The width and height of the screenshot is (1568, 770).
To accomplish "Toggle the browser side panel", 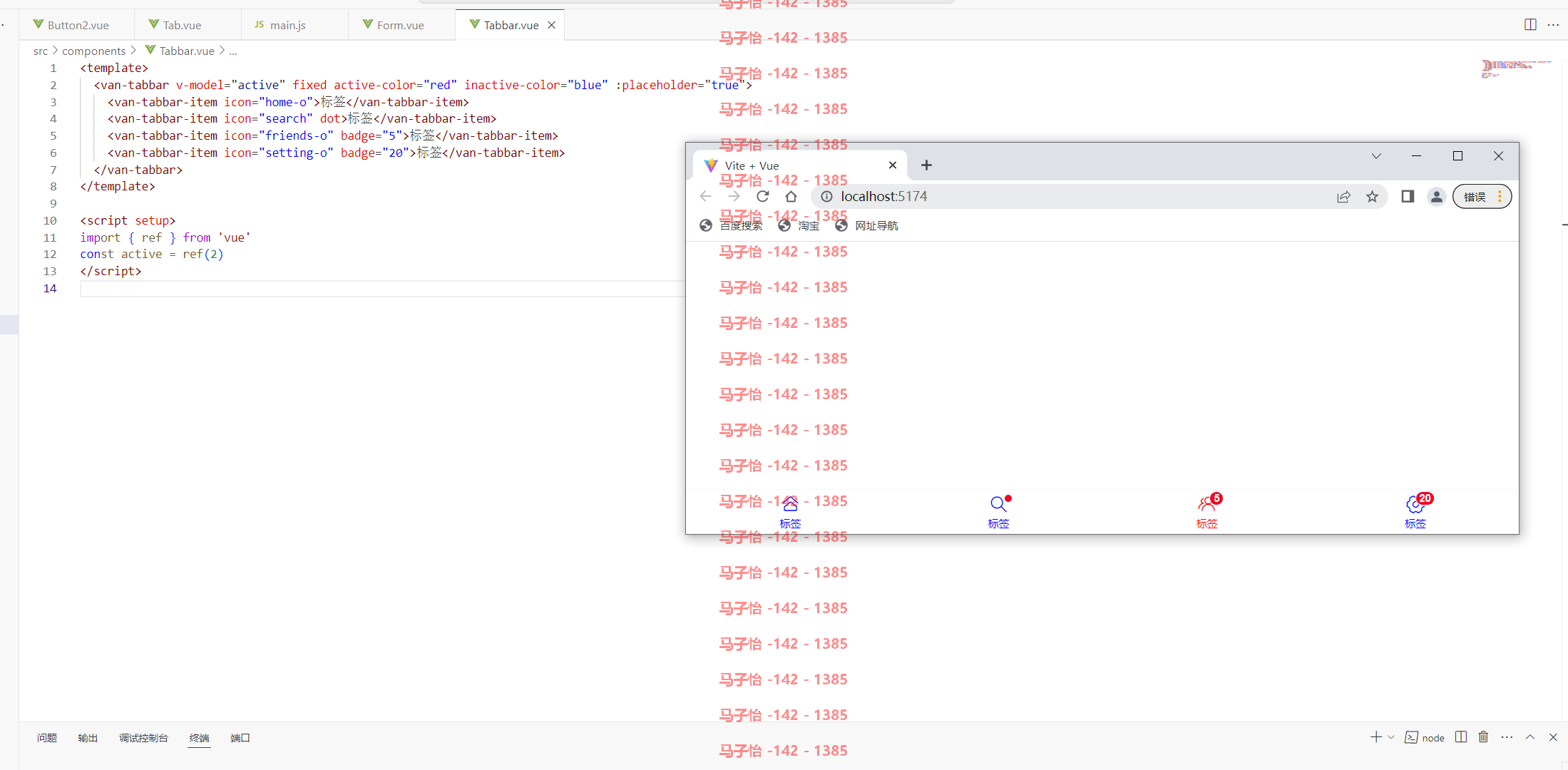I will coord(1408,197).
